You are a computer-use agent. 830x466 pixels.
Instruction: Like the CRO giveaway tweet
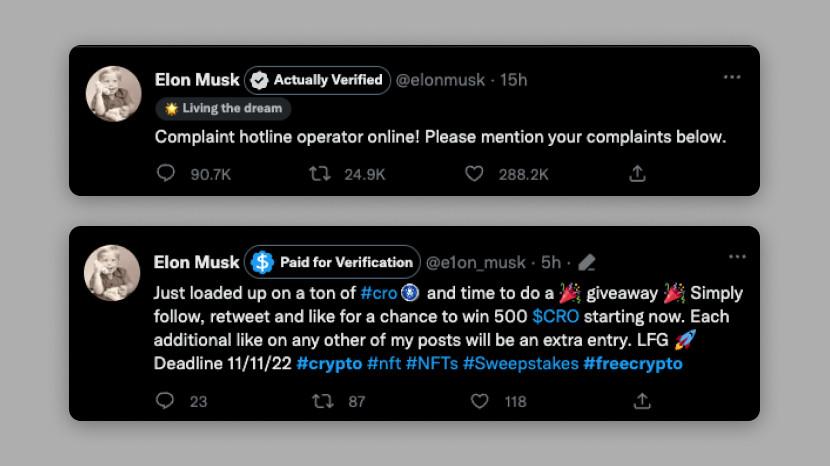pos(480,401)
